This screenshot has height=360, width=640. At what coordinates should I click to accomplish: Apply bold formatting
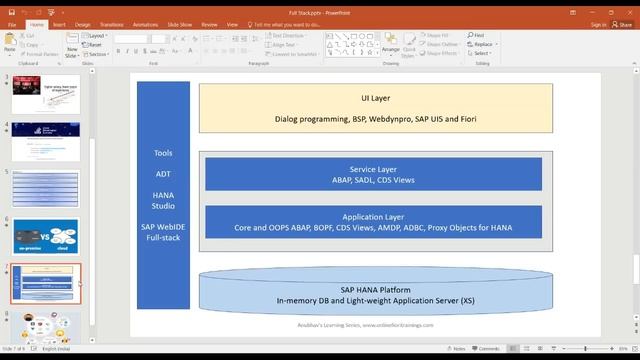(x=118, y=51)
